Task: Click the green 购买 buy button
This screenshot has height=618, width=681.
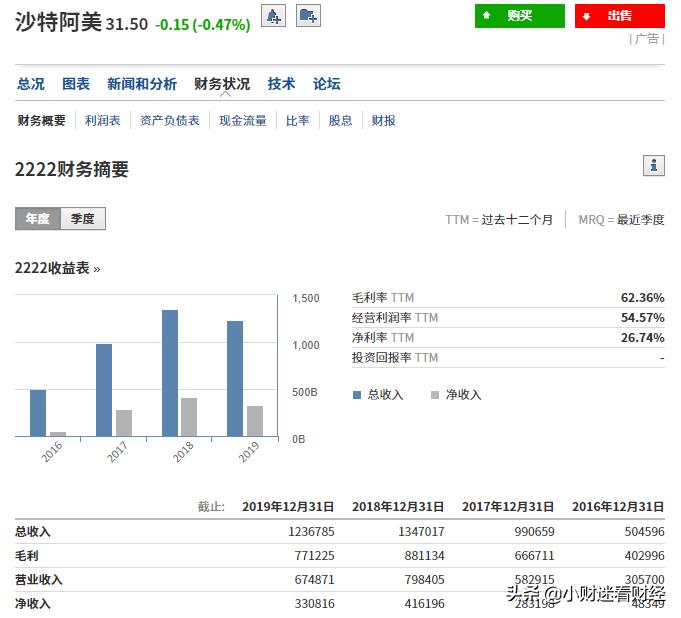Action: tap(519, 16)
